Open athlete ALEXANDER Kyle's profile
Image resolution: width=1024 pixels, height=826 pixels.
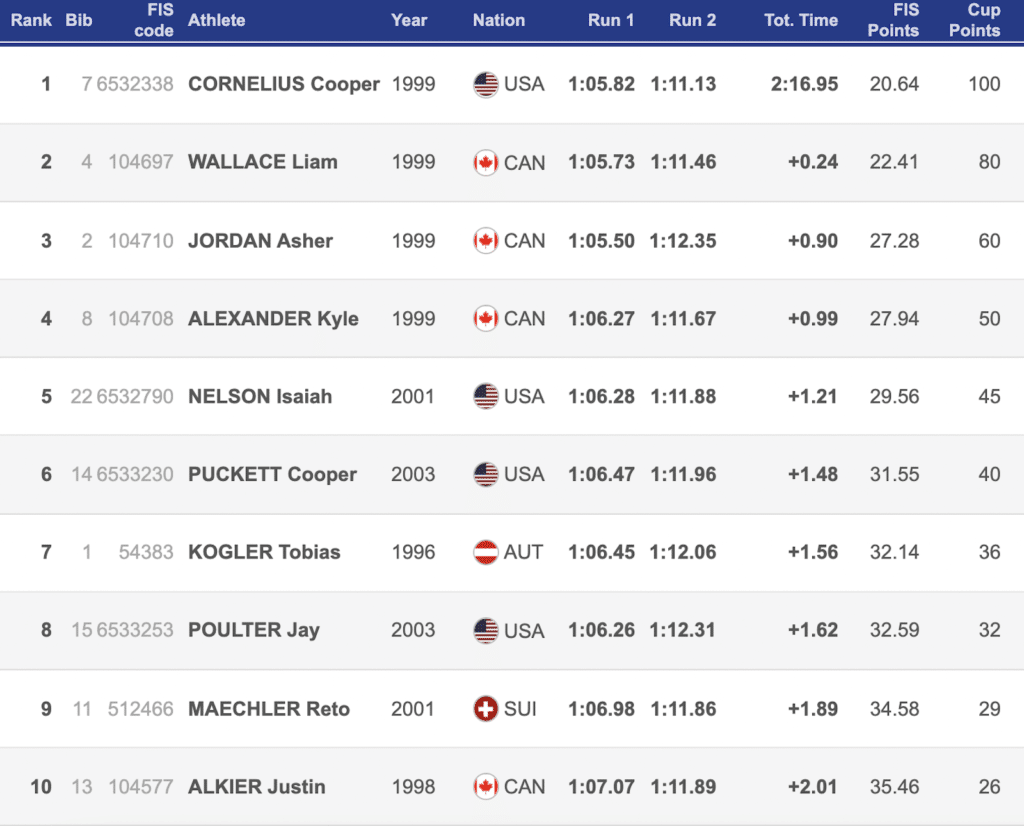(x=273, y=319)
